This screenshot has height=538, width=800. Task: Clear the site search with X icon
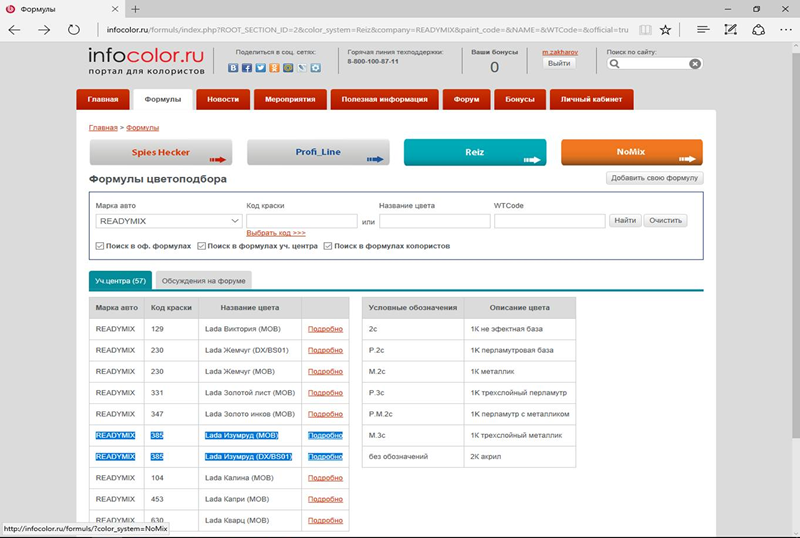pyautogui.click(x=694, y=64)
